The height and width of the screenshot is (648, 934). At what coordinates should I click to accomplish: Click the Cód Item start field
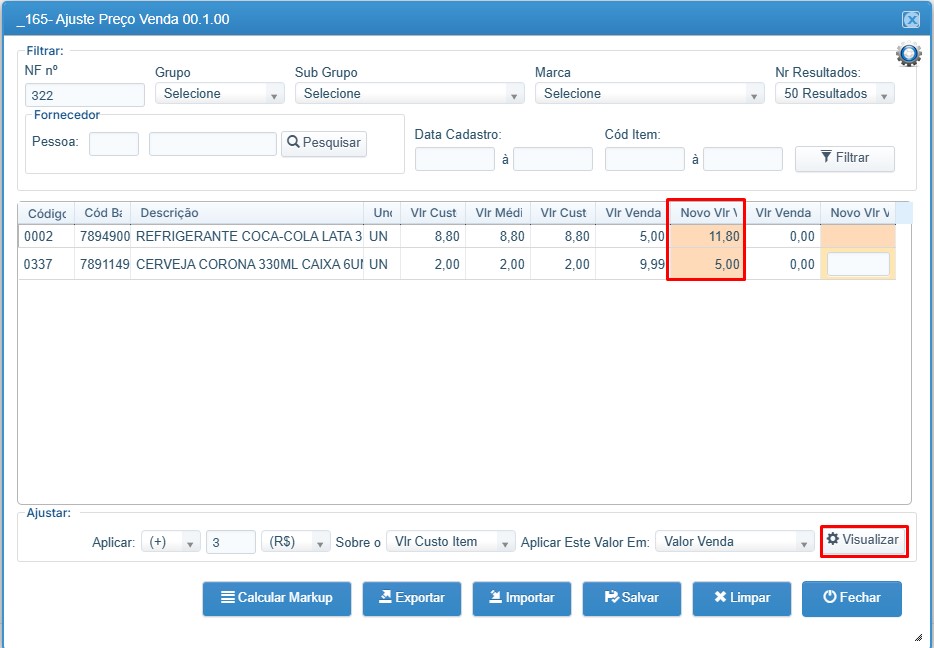point(645,159)
